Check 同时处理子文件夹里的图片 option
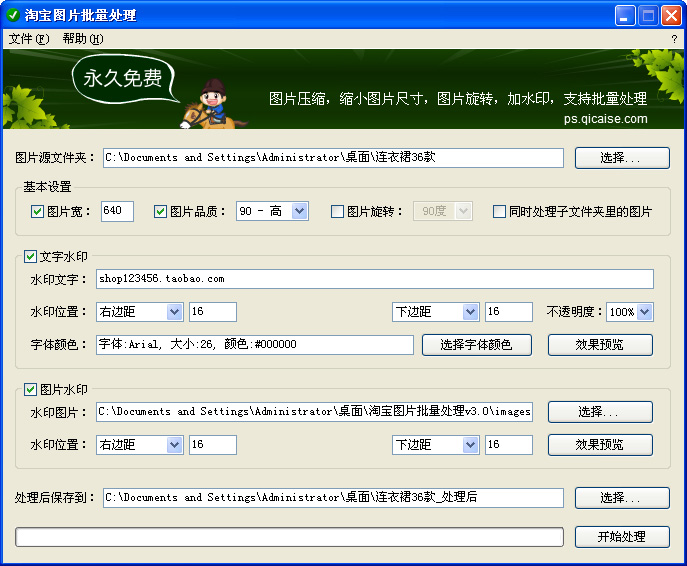The width and height of the screenshot is (687, 566). pos(500,212)
